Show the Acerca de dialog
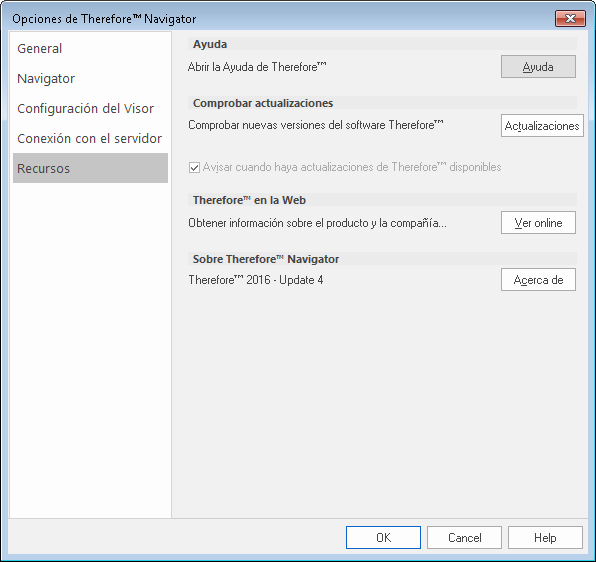 click(x=538, y=280)
